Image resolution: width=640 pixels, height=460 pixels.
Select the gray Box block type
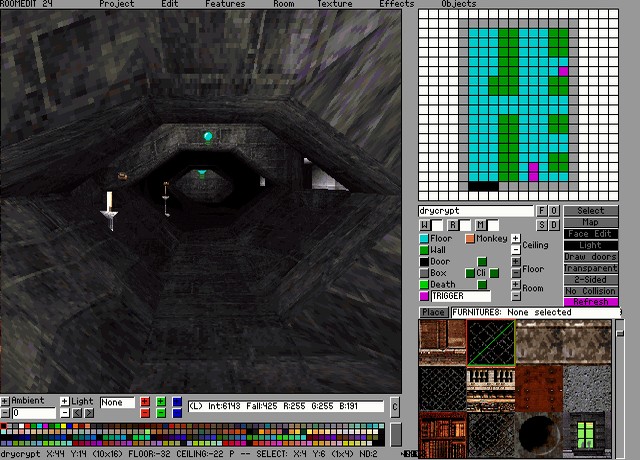(424, 273)
